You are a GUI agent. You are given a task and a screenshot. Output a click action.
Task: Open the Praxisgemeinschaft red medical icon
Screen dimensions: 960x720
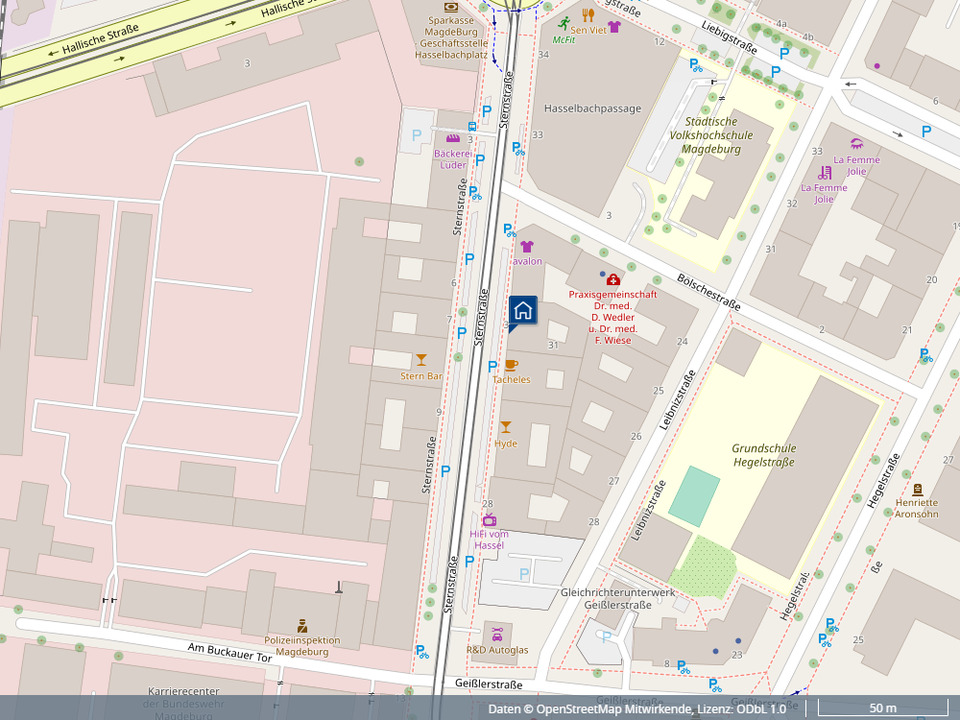612,279
